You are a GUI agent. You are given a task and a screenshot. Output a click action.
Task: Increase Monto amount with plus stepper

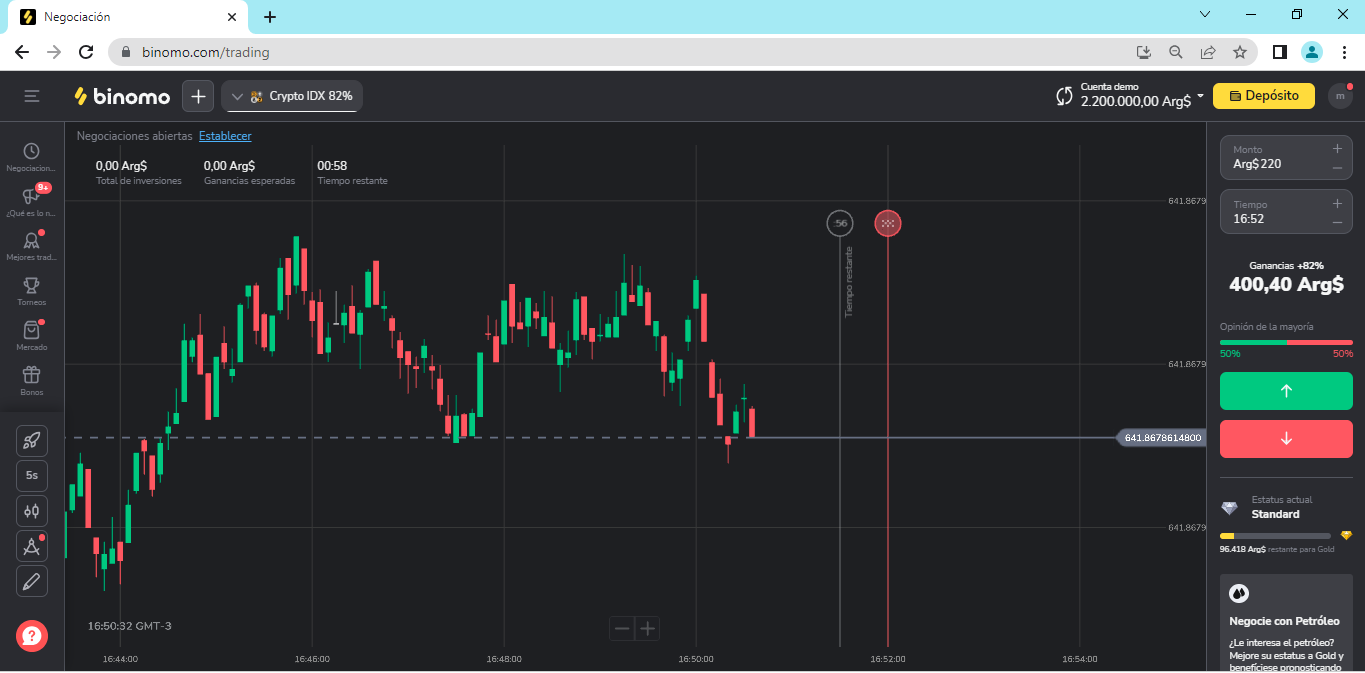point(1337,148)
